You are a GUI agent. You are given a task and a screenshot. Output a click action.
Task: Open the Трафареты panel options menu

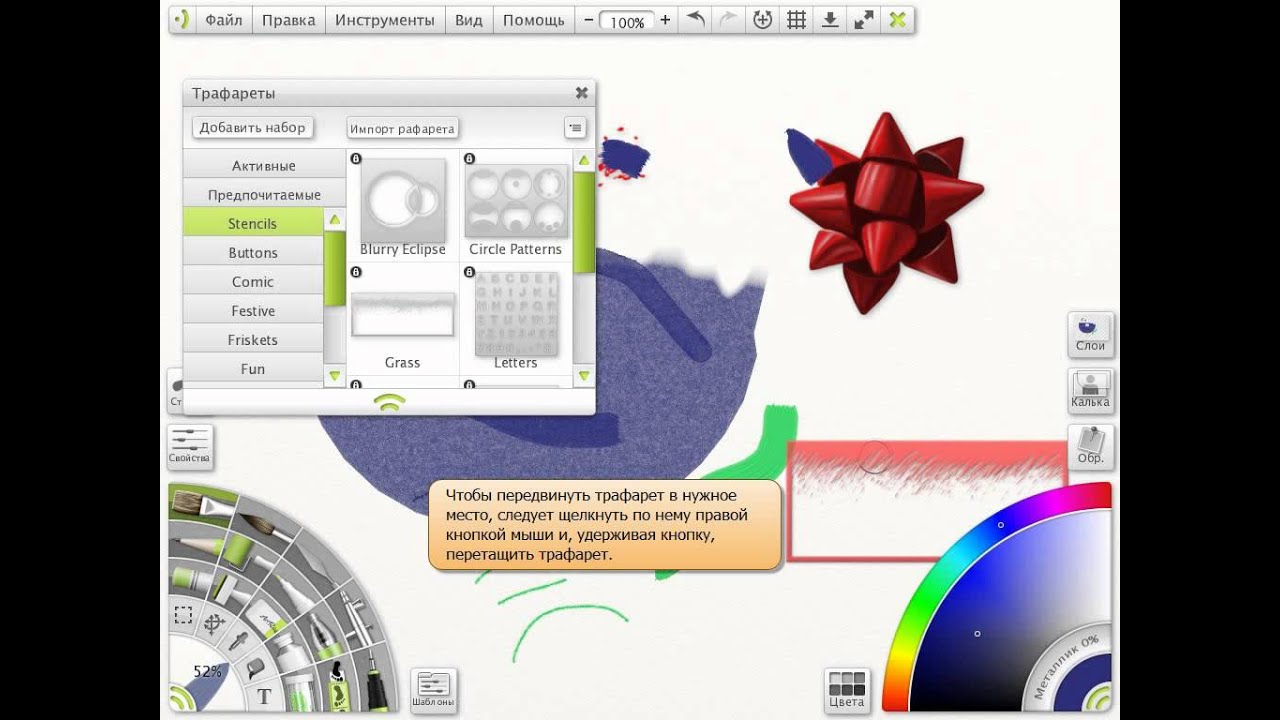pos(575,128)
